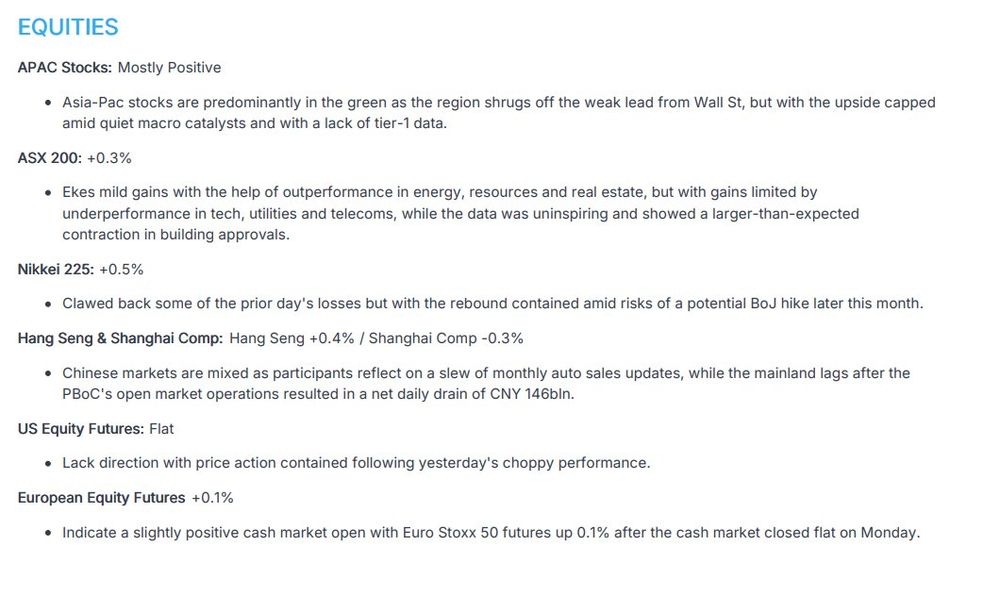Click bullet beside Asia-Pac stocks paragraph
The height and width of the screenshot is (609, 1000).
click(x=48, y=103)
